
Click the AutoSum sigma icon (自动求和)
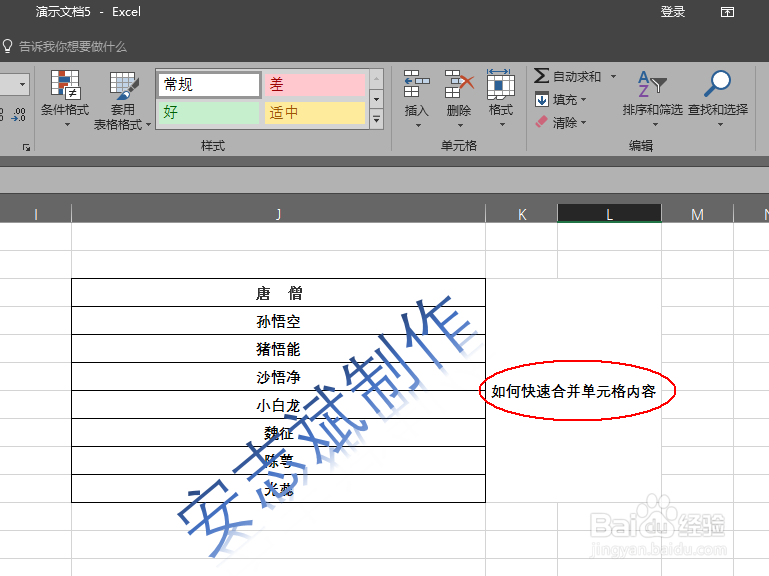[541, 76]
